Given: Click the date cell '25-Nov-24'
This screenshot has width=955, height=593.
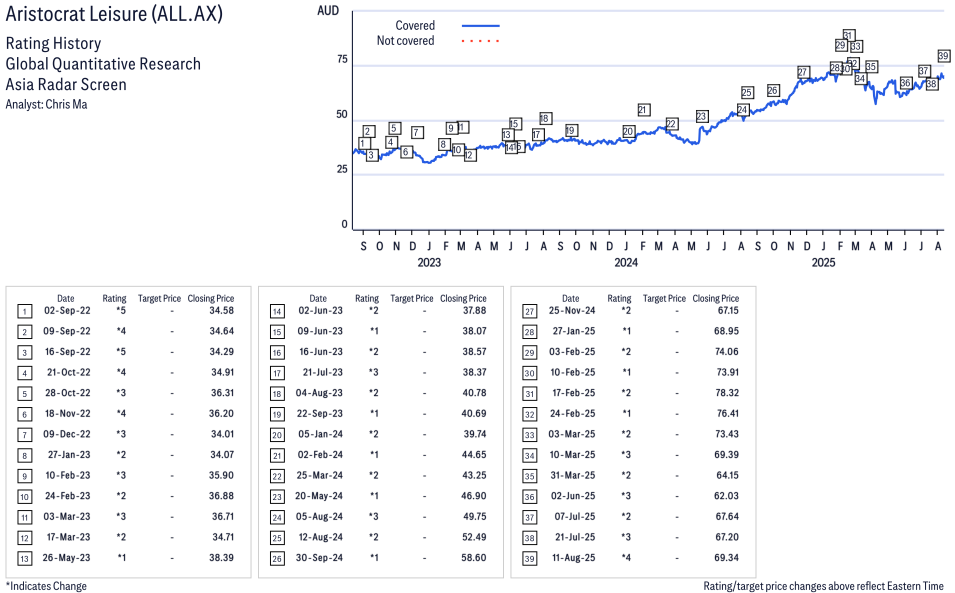Looking at the screenshot, I should tap(572, 311).
